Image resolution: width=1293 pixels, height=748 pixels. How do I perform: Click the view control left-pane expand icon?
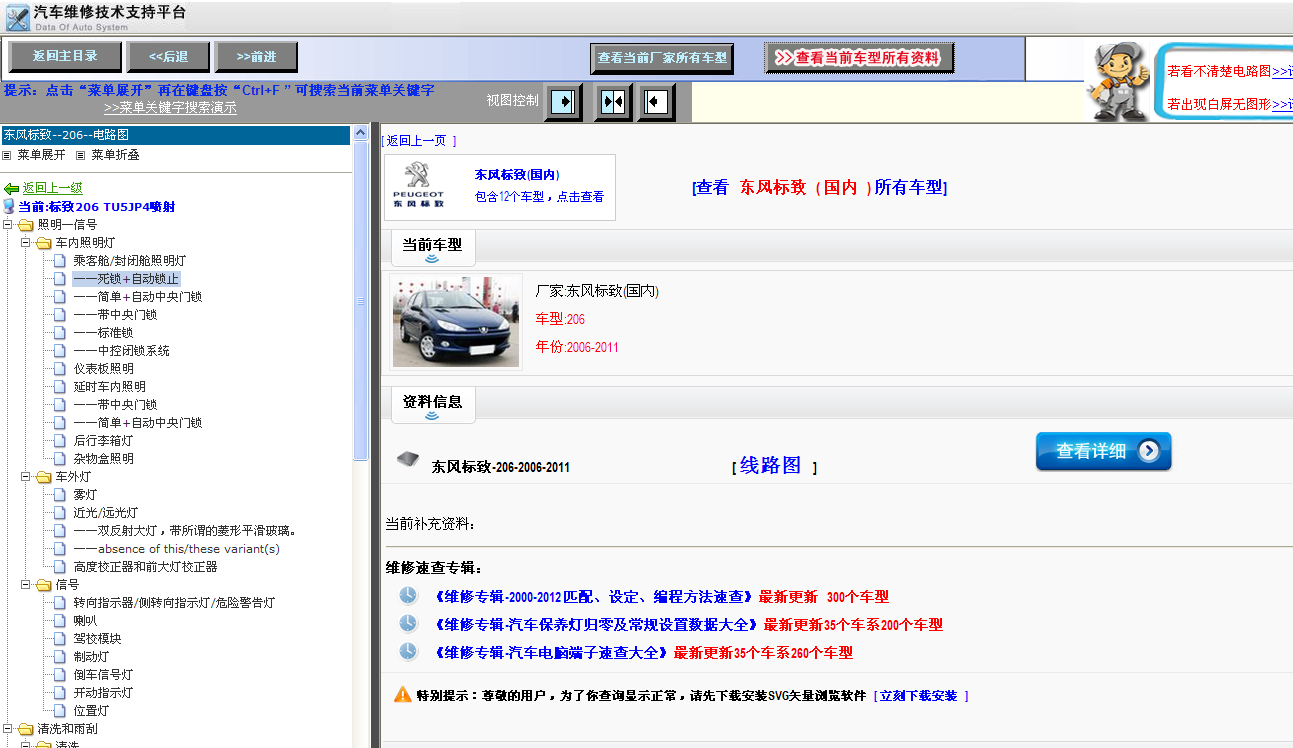click(563, 101)
